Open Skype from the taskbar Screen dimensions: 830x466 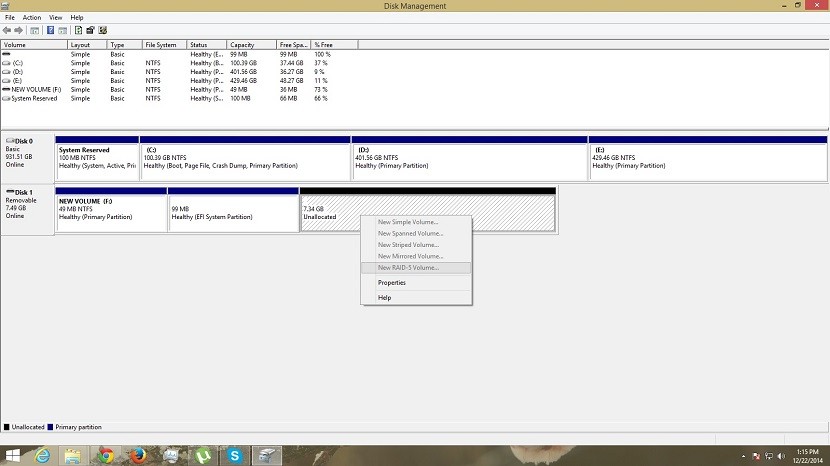(234, 455)
